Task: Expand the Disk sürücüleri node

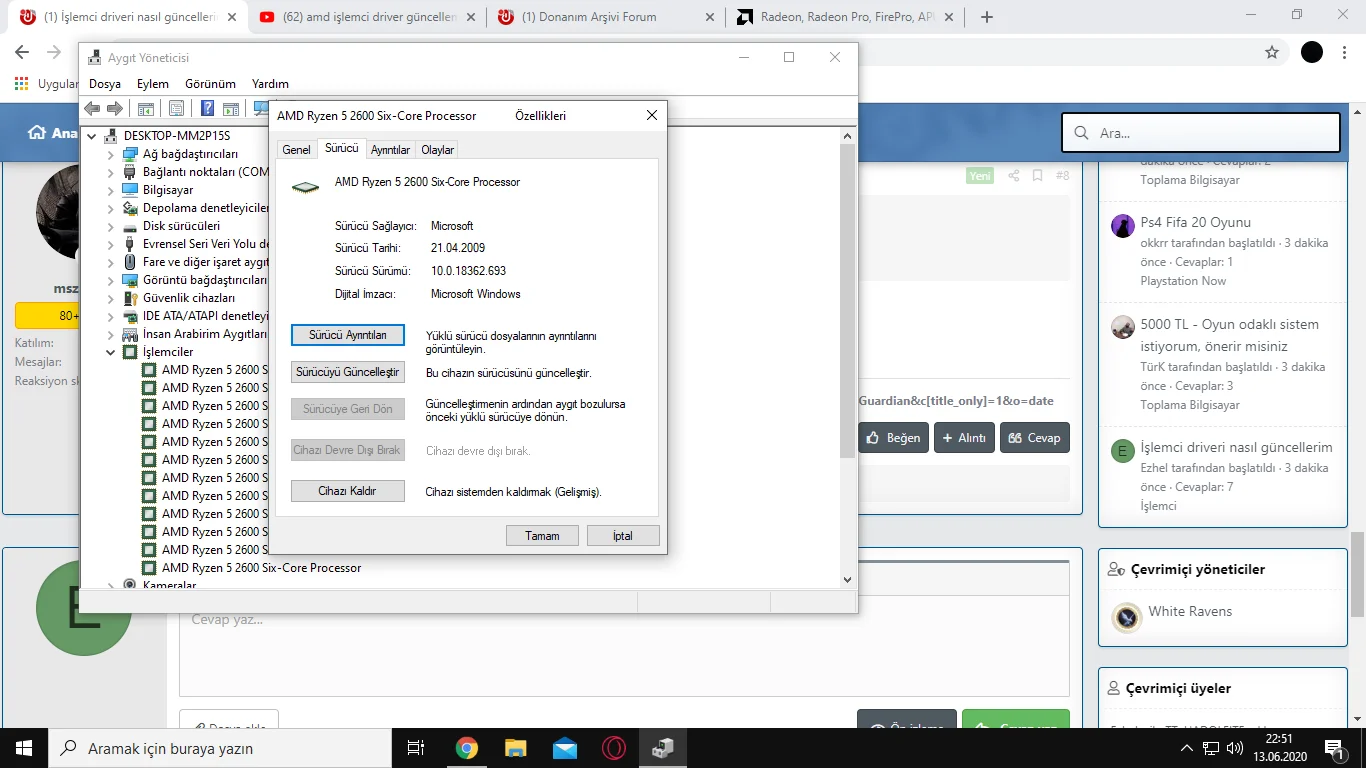Action: [x=111, y=226]
